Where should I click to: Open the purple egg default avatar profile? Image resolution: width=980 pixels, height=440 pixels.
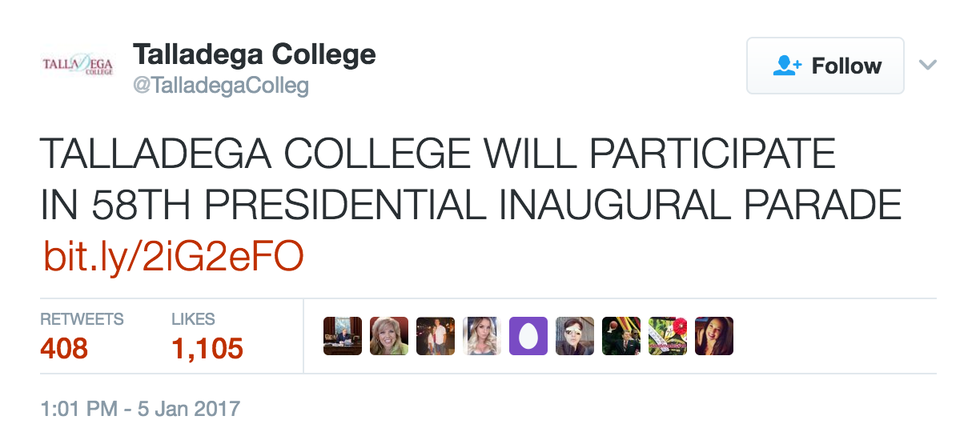pyautogui.click(x=528, y=336)
